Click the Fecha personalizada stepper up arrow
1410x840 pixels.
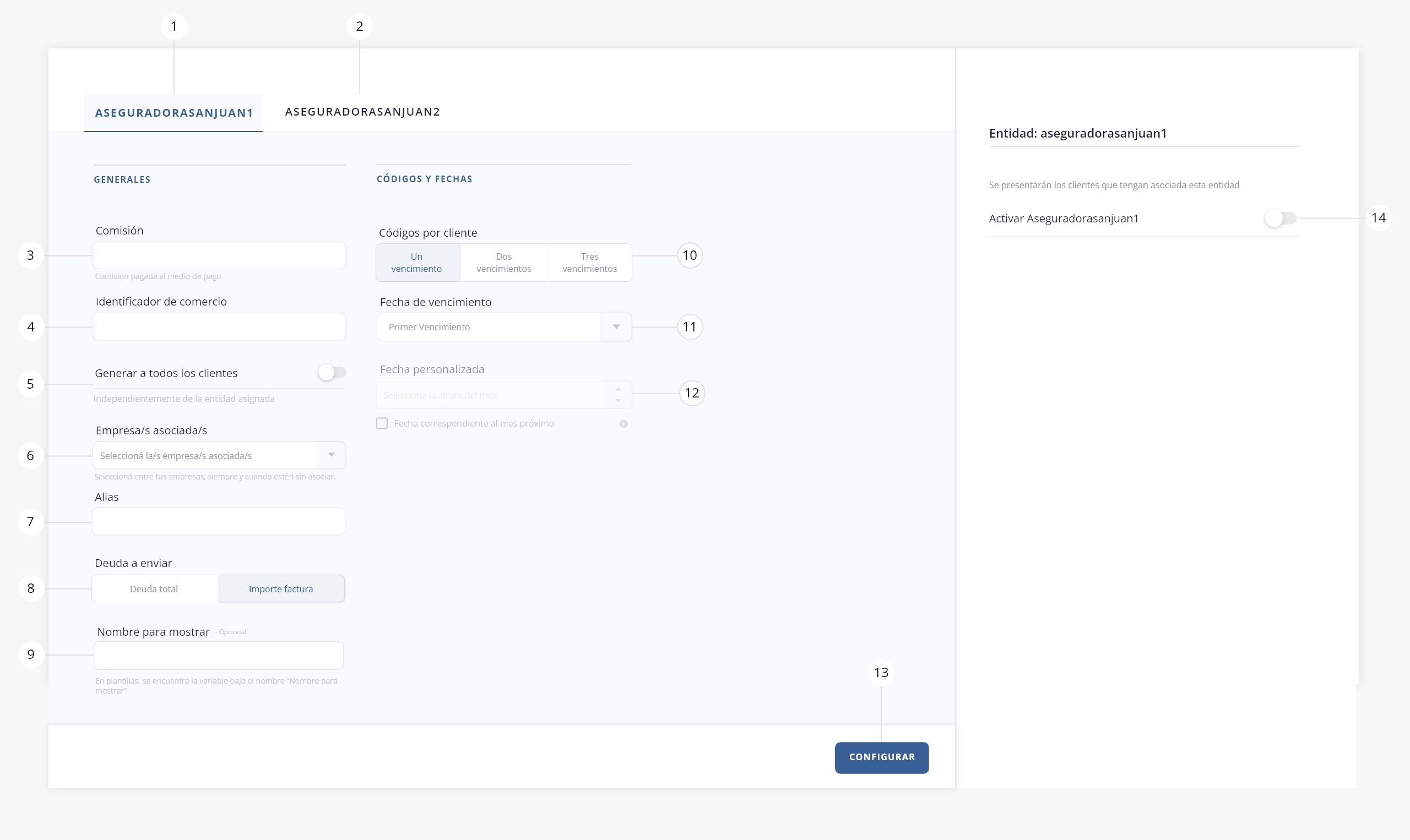(618, 389)
